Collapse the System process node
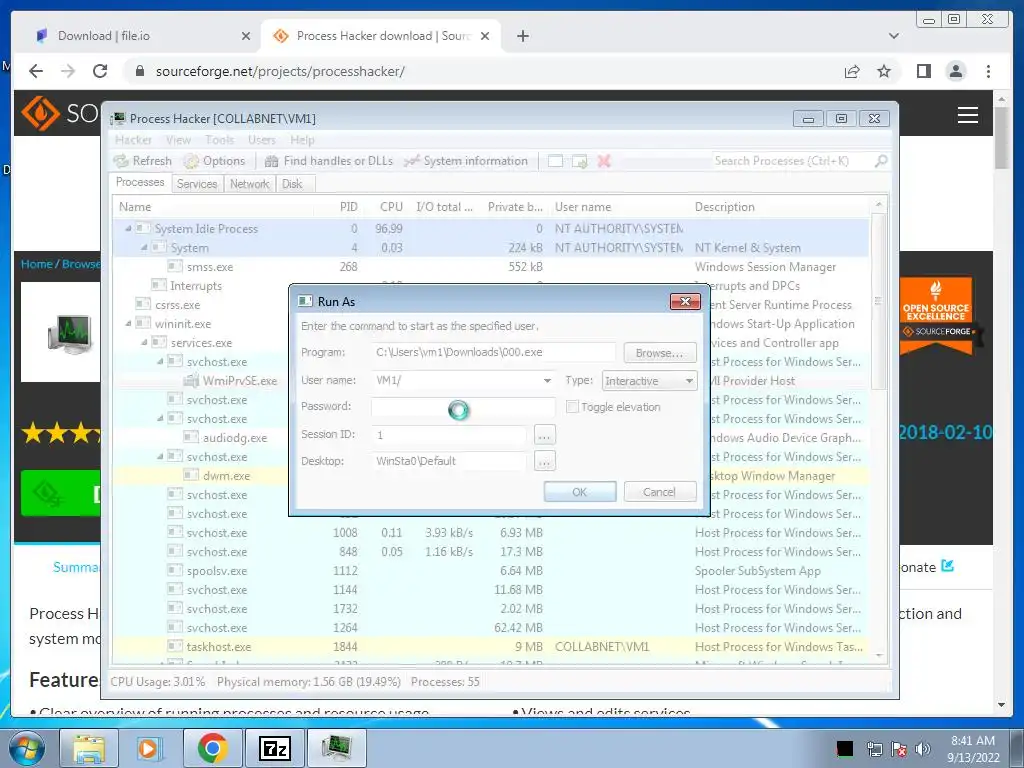 click(144, 248)
